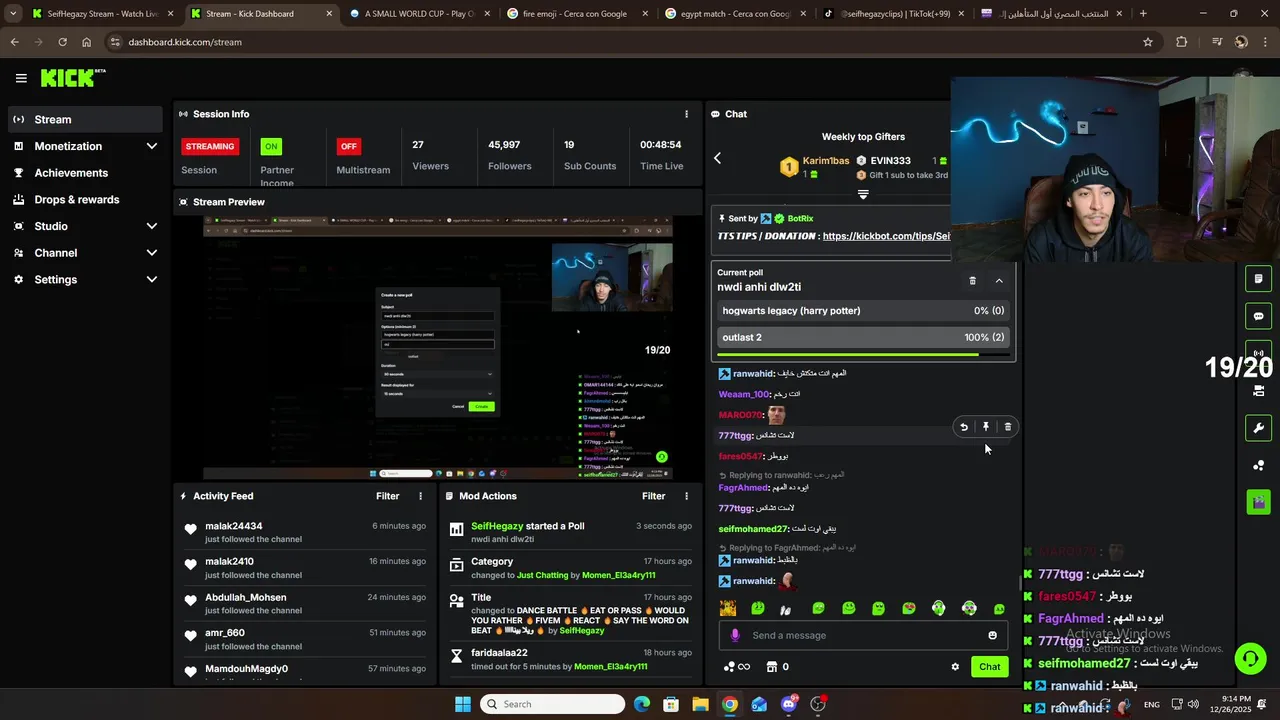Image resolution: width=1280 pixels, height=720 pixels.
Task: Click the Stream Preview thumbnail
Action: click(x=438, y=348)
